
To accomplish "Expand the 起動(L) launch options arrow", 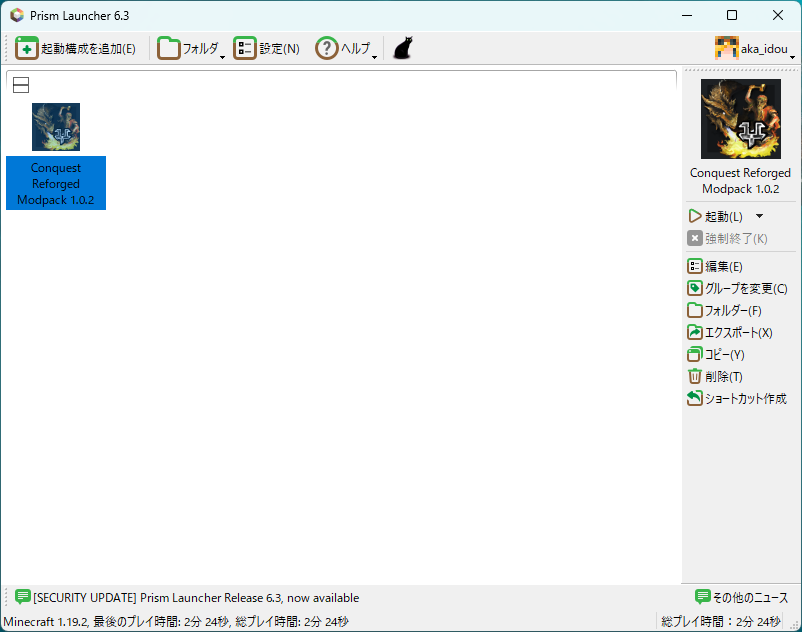I will [x=760, y=216].
